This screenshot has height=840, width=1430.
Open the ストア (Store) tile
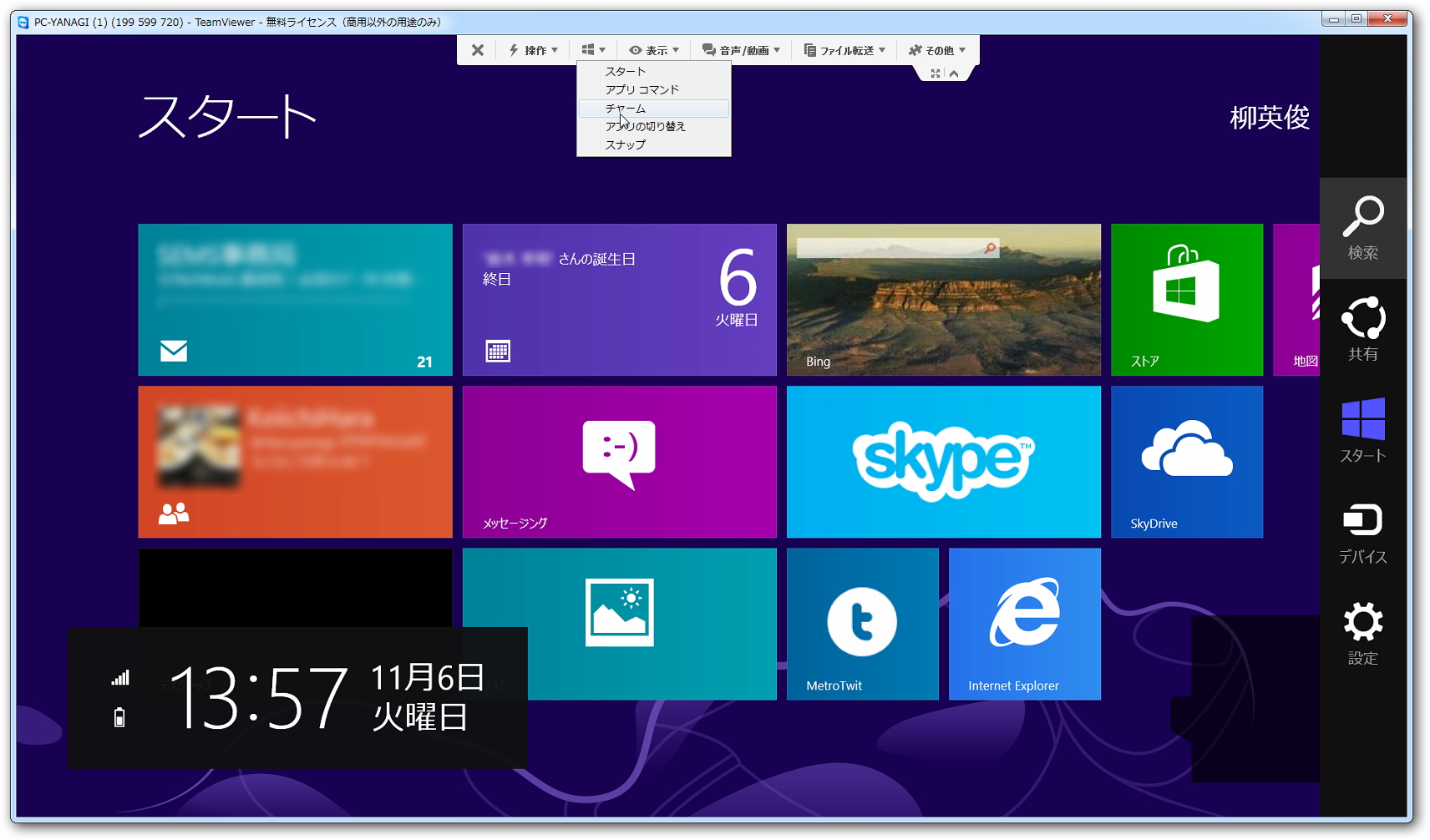[x=1185, y=299]
